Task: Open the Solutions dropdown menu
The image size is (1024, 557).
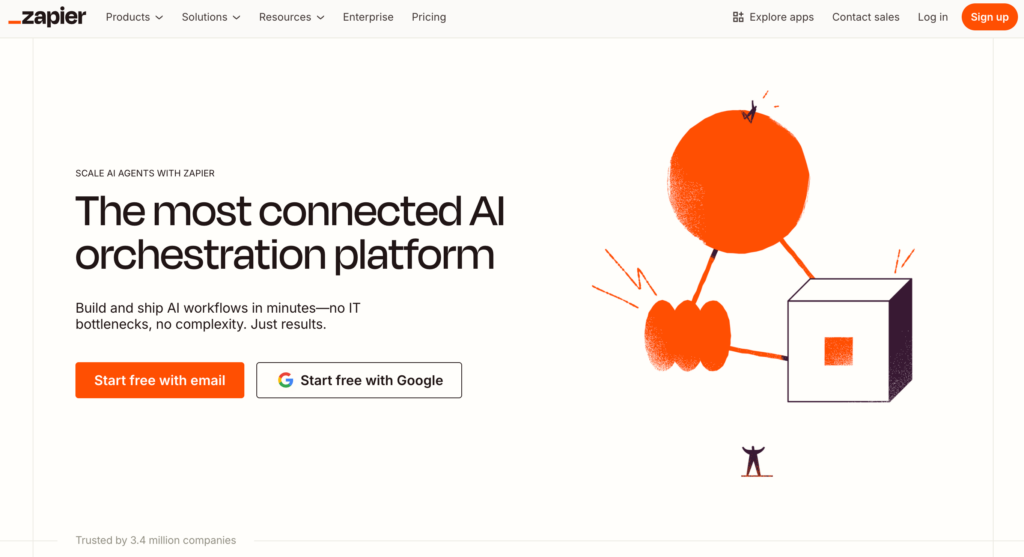Action: pyautogui.click(x=211, y=17)
